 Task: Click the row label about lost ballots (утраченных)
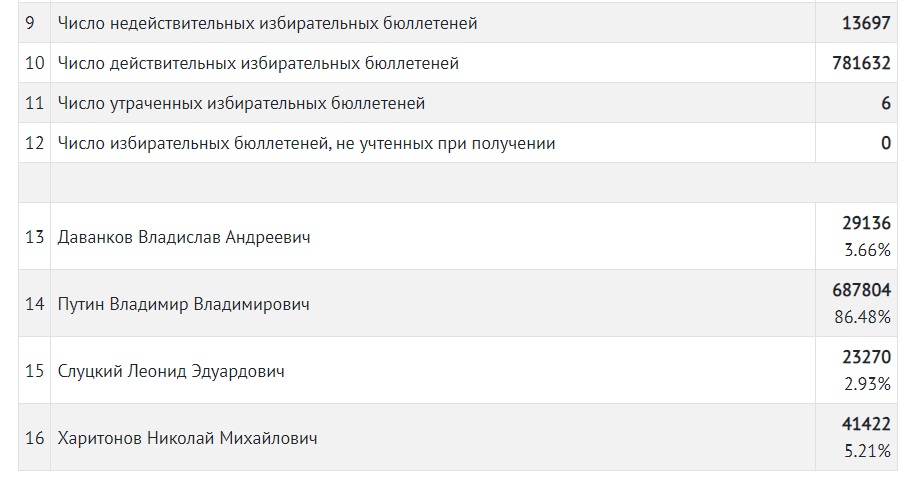241,103
